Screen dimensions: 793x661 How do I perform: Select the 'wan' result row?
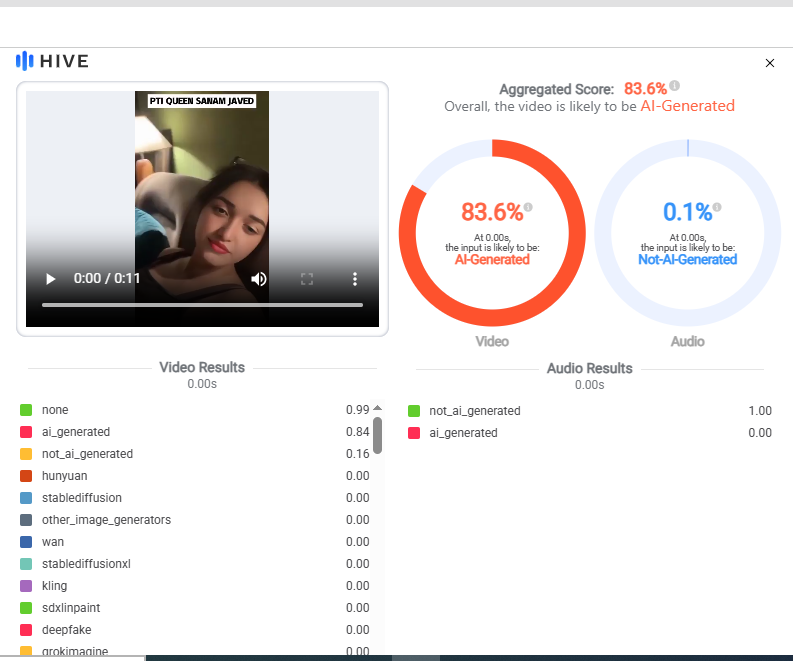pyautogui.click(x=195, y=542)
